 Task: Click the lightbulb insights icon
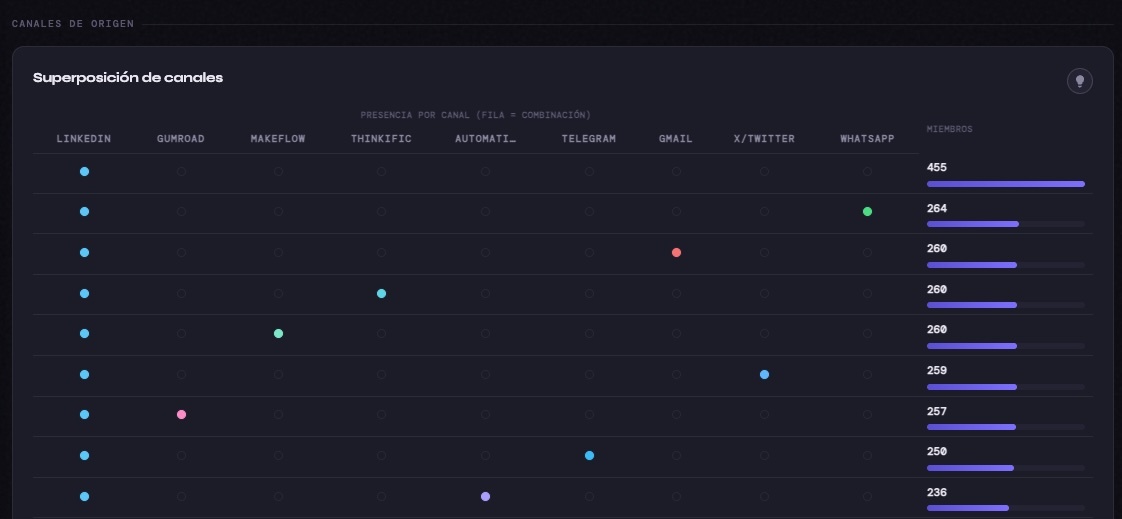pos(1079,81)
